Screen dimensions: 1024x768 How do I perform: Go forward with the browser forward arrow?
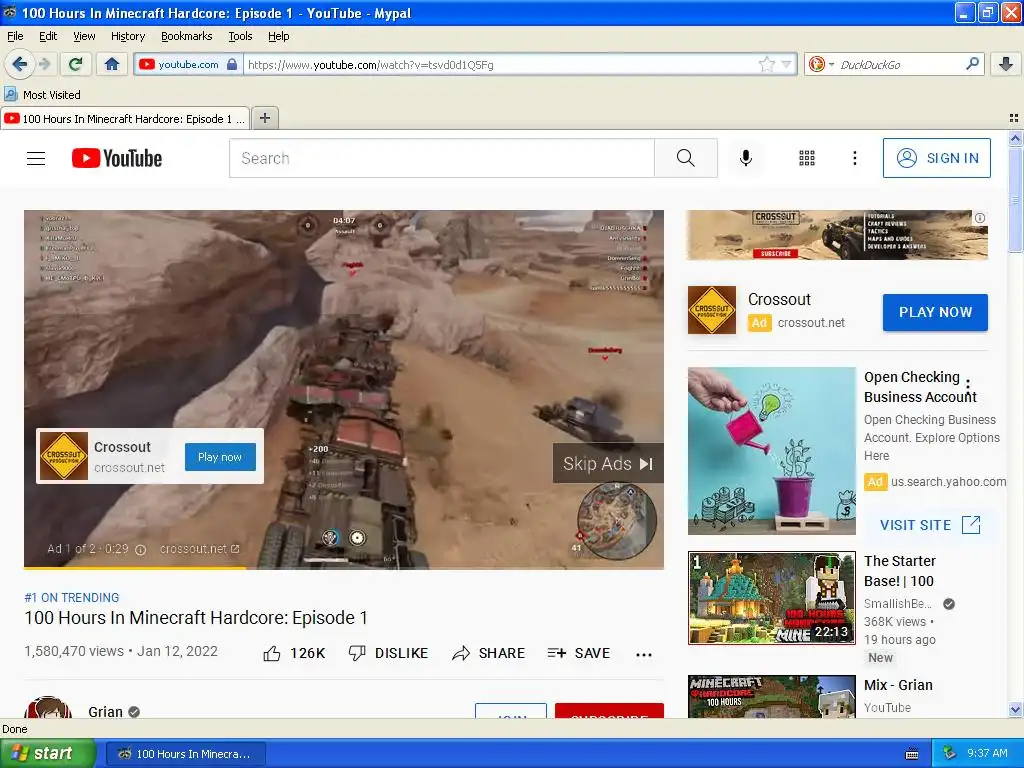click(44, 64)
